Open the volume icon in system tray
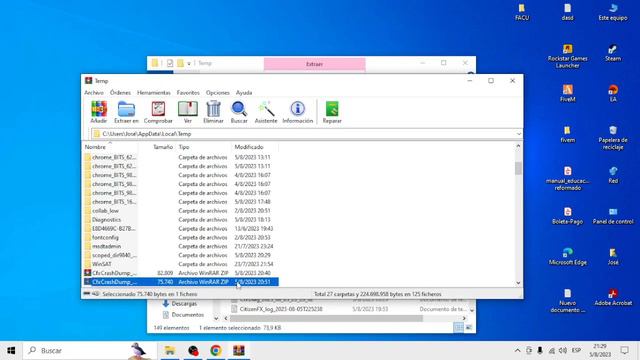 (563, 351)
